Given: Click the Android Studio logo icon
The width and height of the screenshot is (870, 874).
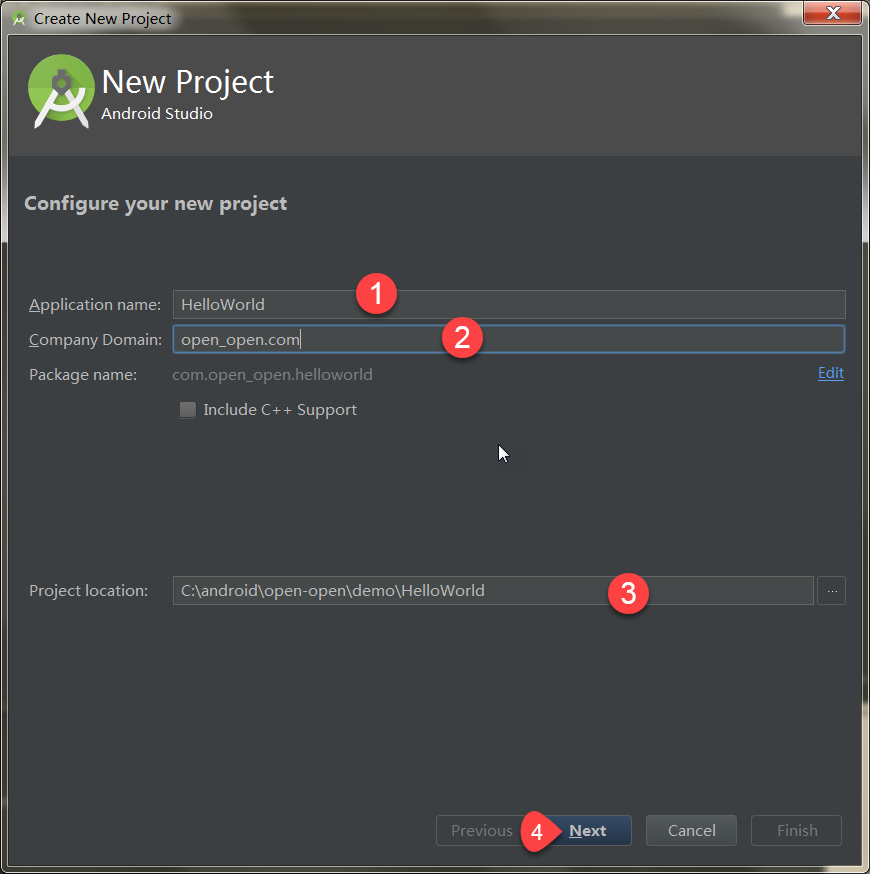Looking at the screenshot, I should coord(60,91).
